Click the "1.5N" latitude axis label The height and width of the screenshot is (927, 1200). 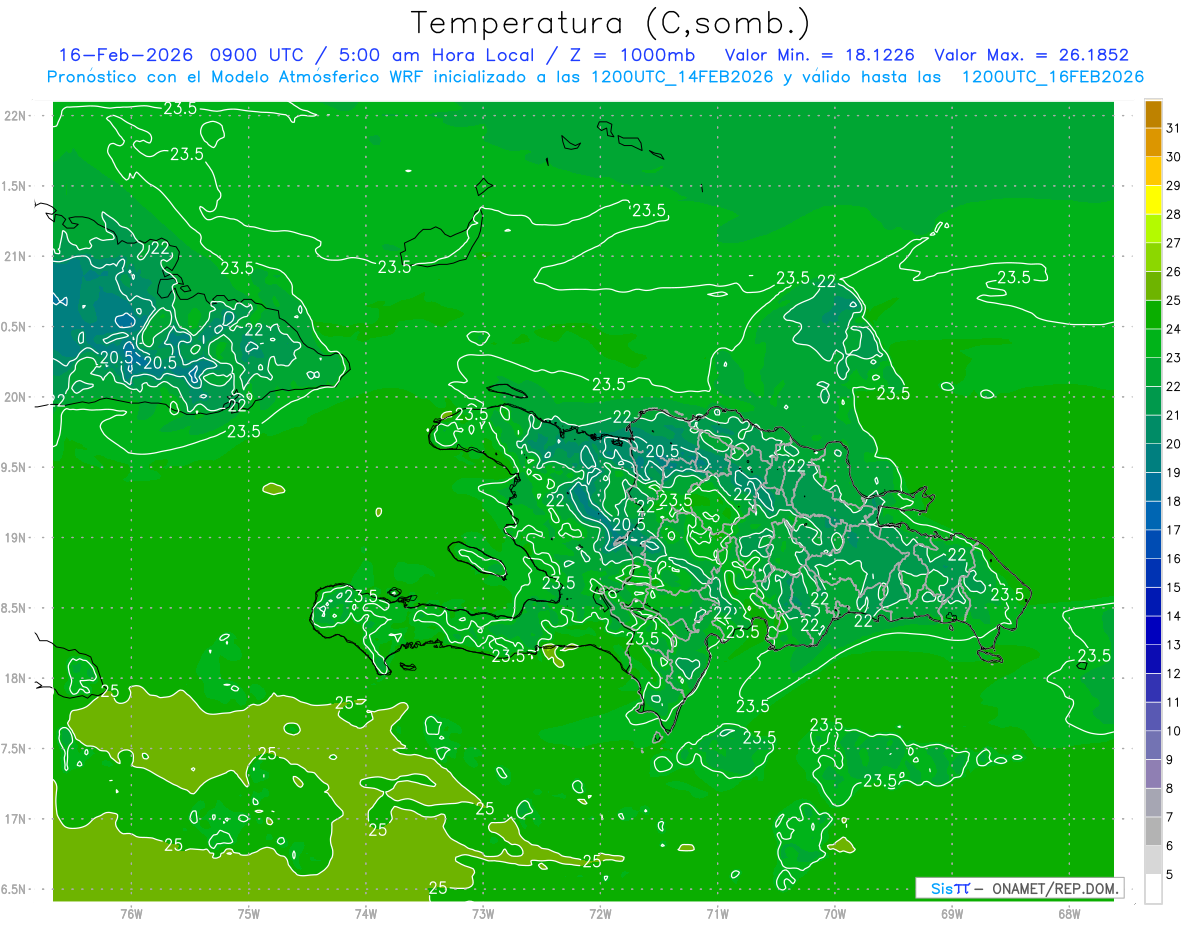(16, 186)
